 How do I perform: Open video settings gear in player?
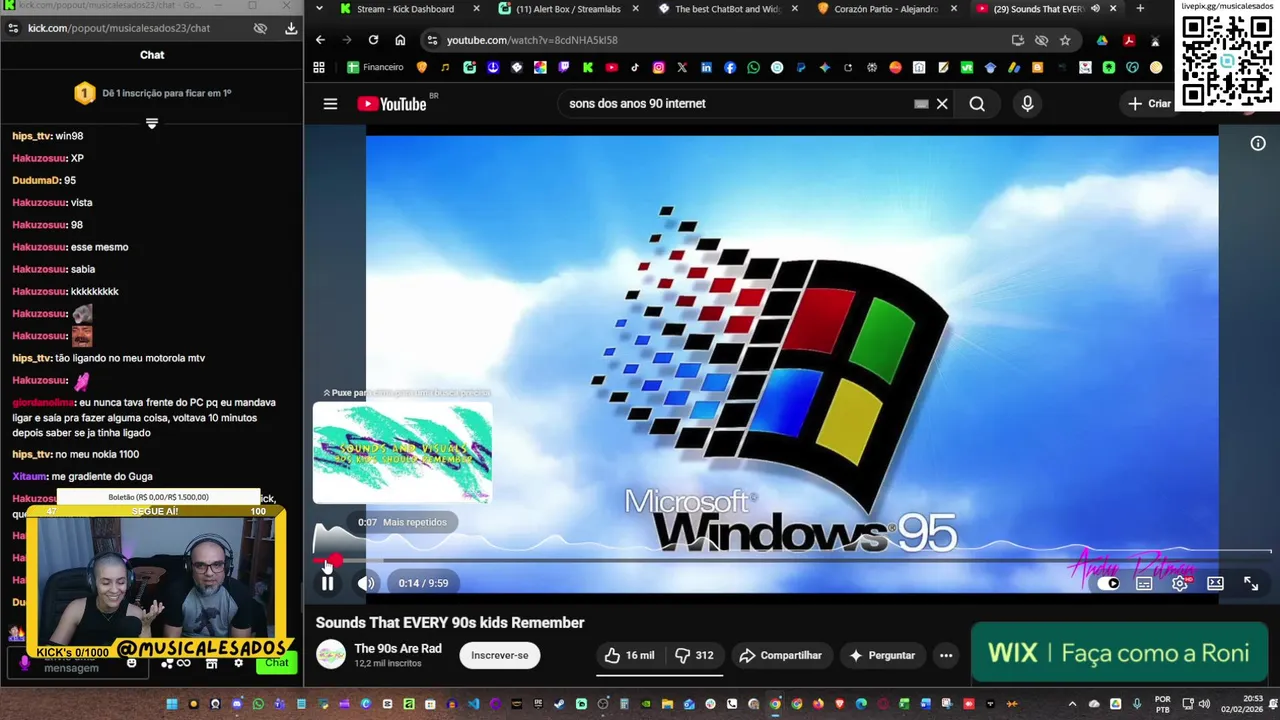coord(1180,583)
